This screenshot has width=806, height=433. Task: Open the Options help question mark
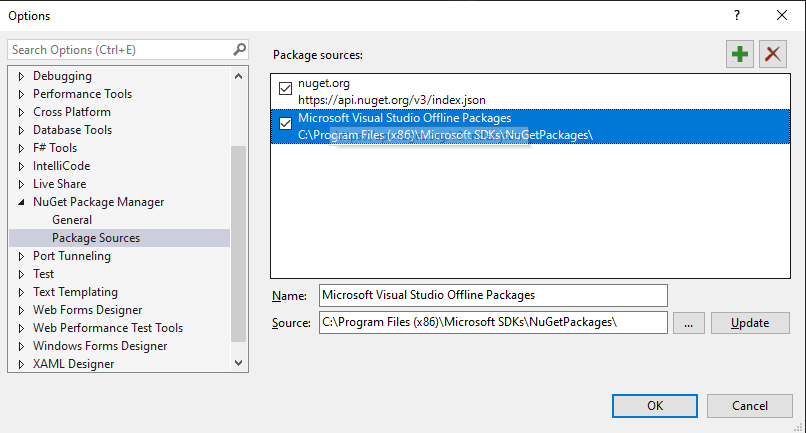click(x=737, y=15)
